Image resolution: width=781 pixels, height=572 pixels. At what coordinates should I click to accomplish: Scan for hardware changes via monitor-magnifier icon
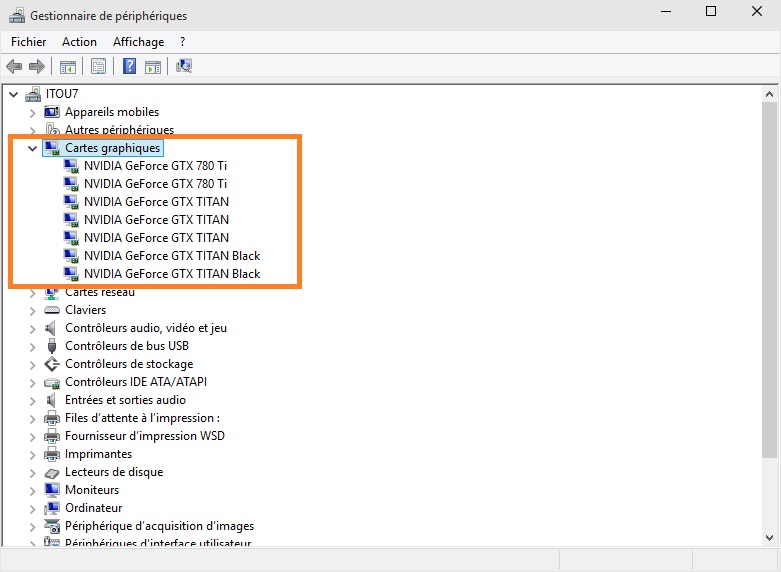pos(184,66)
